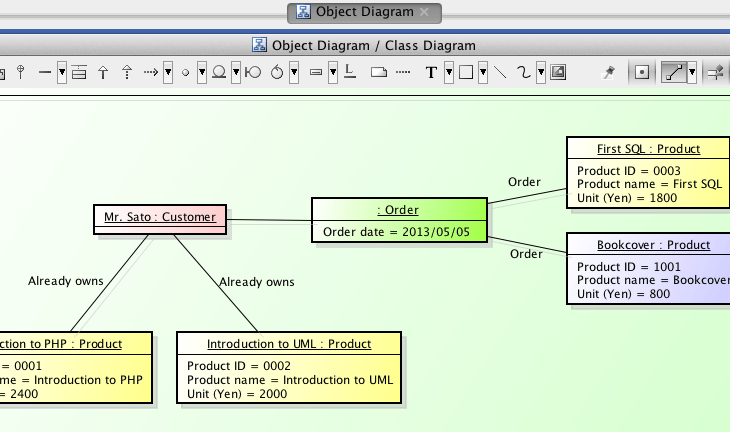
Task: Select the Text tool
Action: pos(432,72)
